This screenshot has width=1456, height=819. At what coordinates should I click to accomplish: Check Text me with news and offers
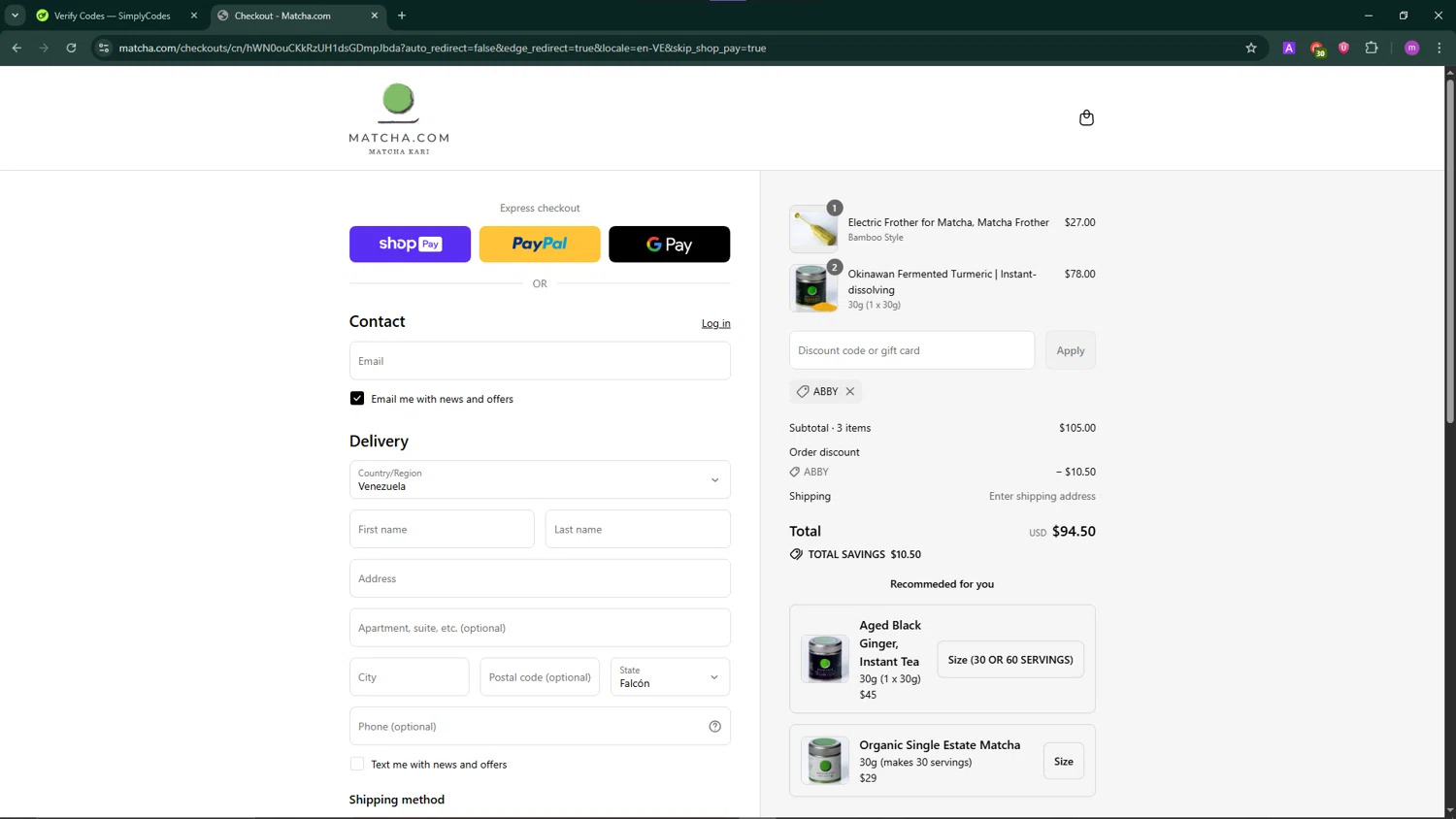click(357, 765)
